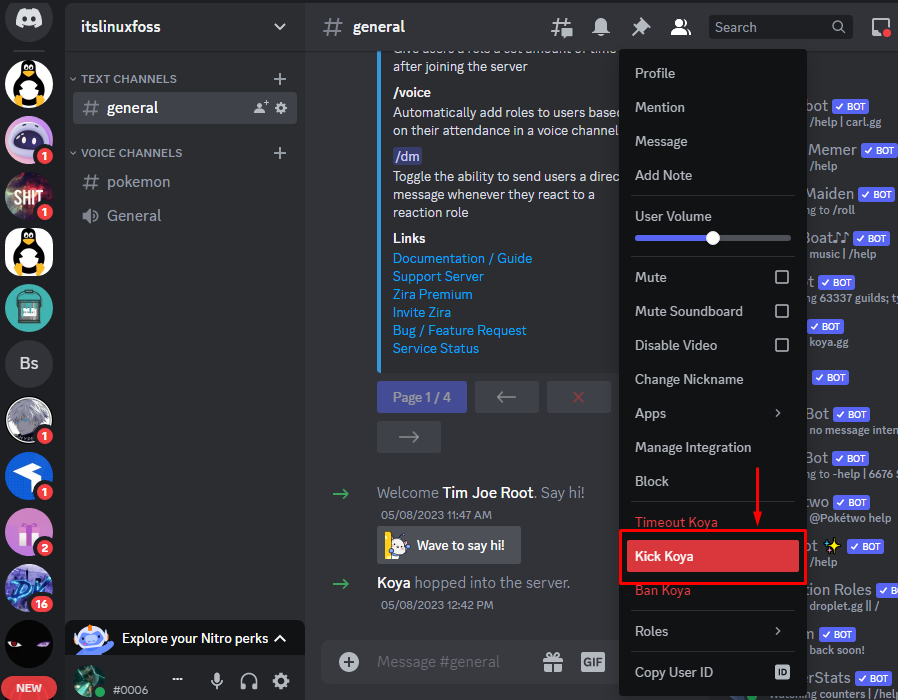The height and width of the screenshot is (700, 898).
Task: Toggle the member list icon
Action: pos(680,27)
